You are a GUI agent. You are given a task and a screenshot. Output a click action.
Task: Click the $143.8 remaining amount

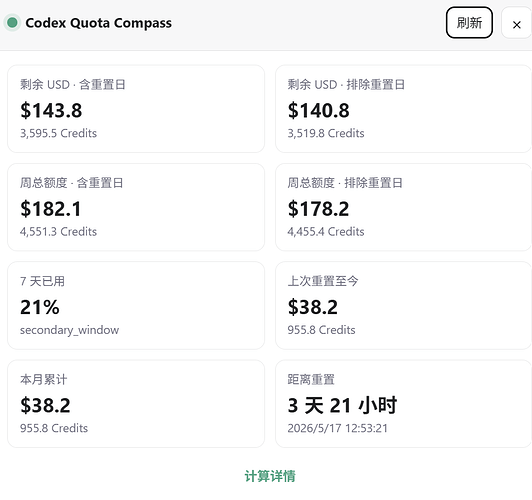[51, 110]
